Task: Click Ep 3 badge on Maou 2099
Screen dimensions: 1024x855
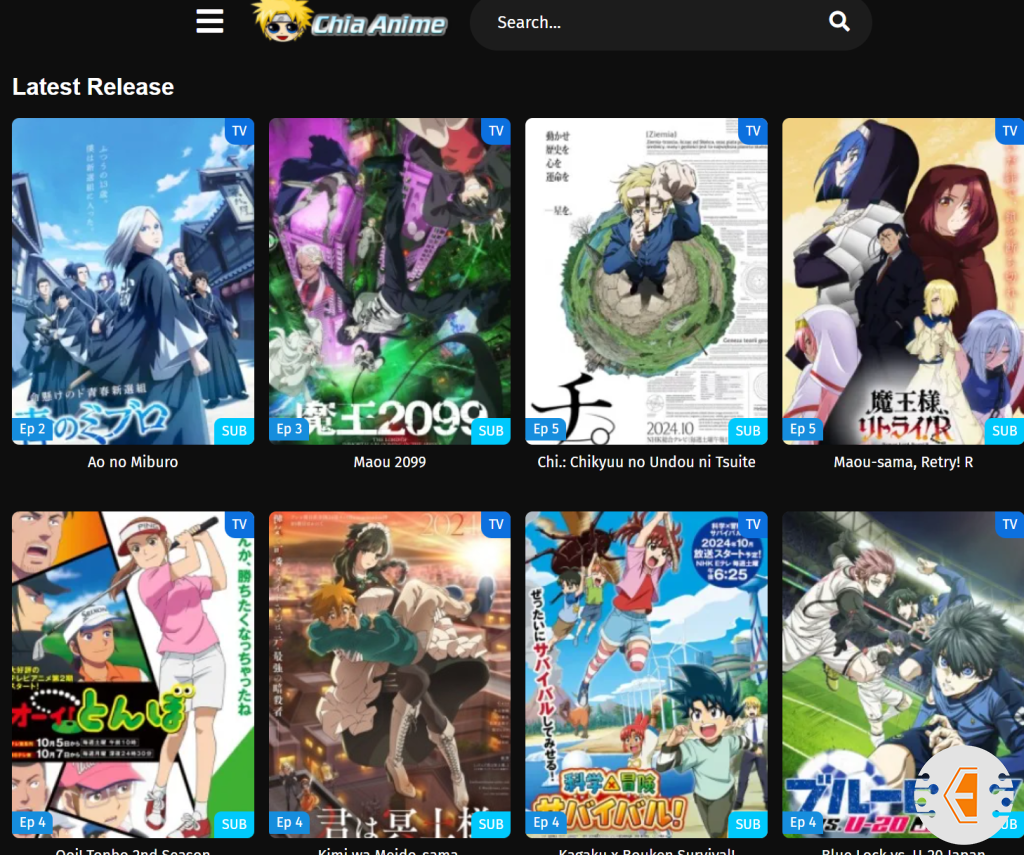Action: [x=289, y=429]
